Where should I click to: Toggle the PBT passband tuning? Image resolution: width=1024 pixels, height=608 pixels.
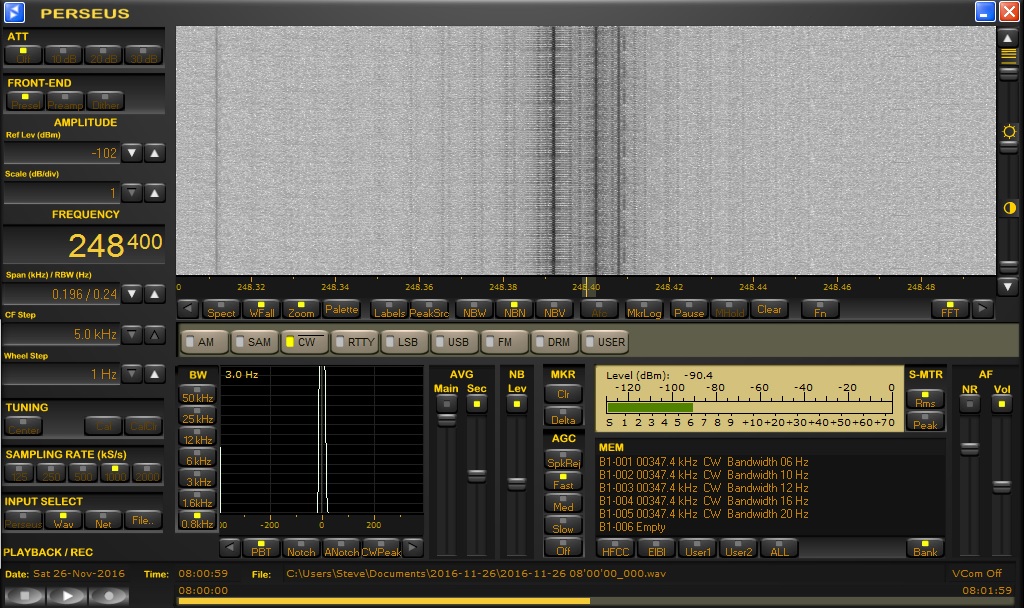pos(261,547)
